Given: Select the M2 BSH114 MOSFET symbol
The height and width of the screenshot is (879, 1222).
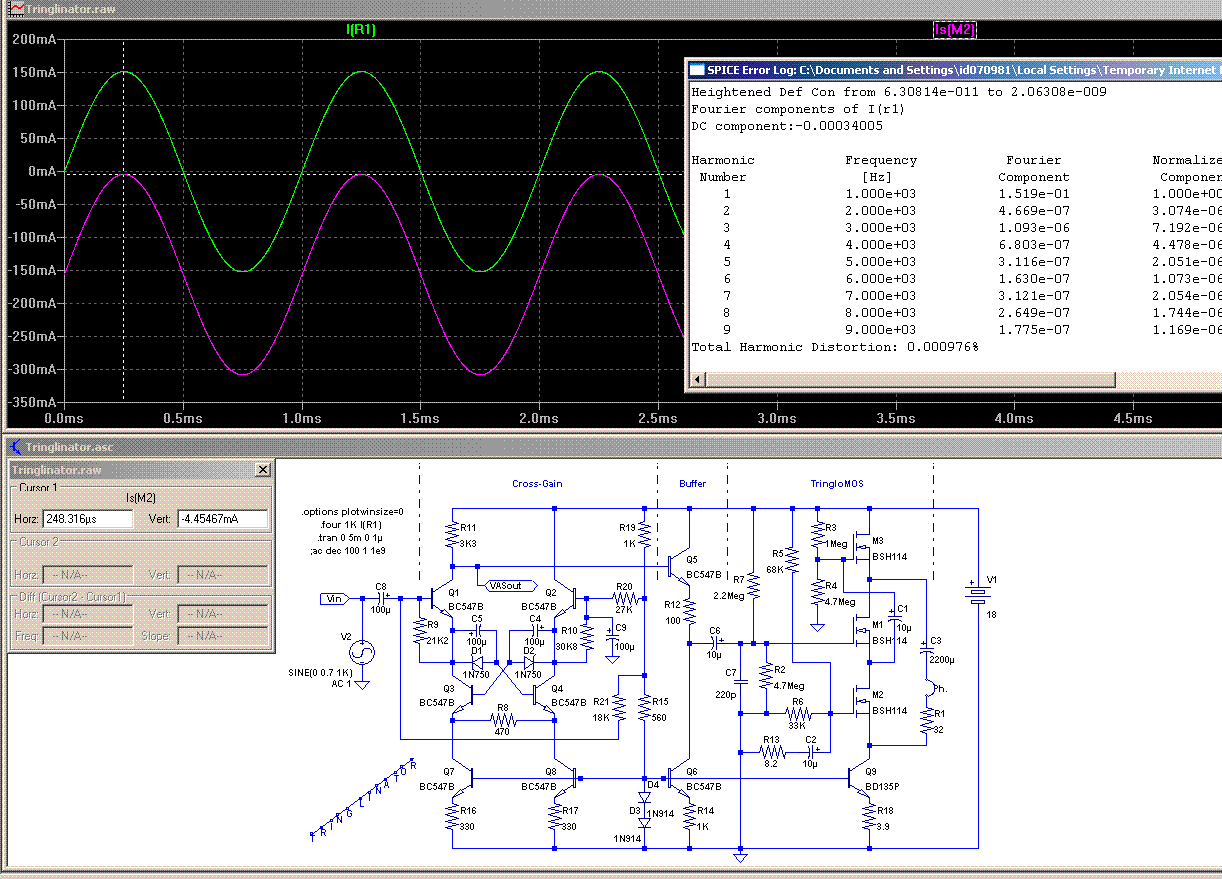Looking at the screenshot, I should coord(863,701).
